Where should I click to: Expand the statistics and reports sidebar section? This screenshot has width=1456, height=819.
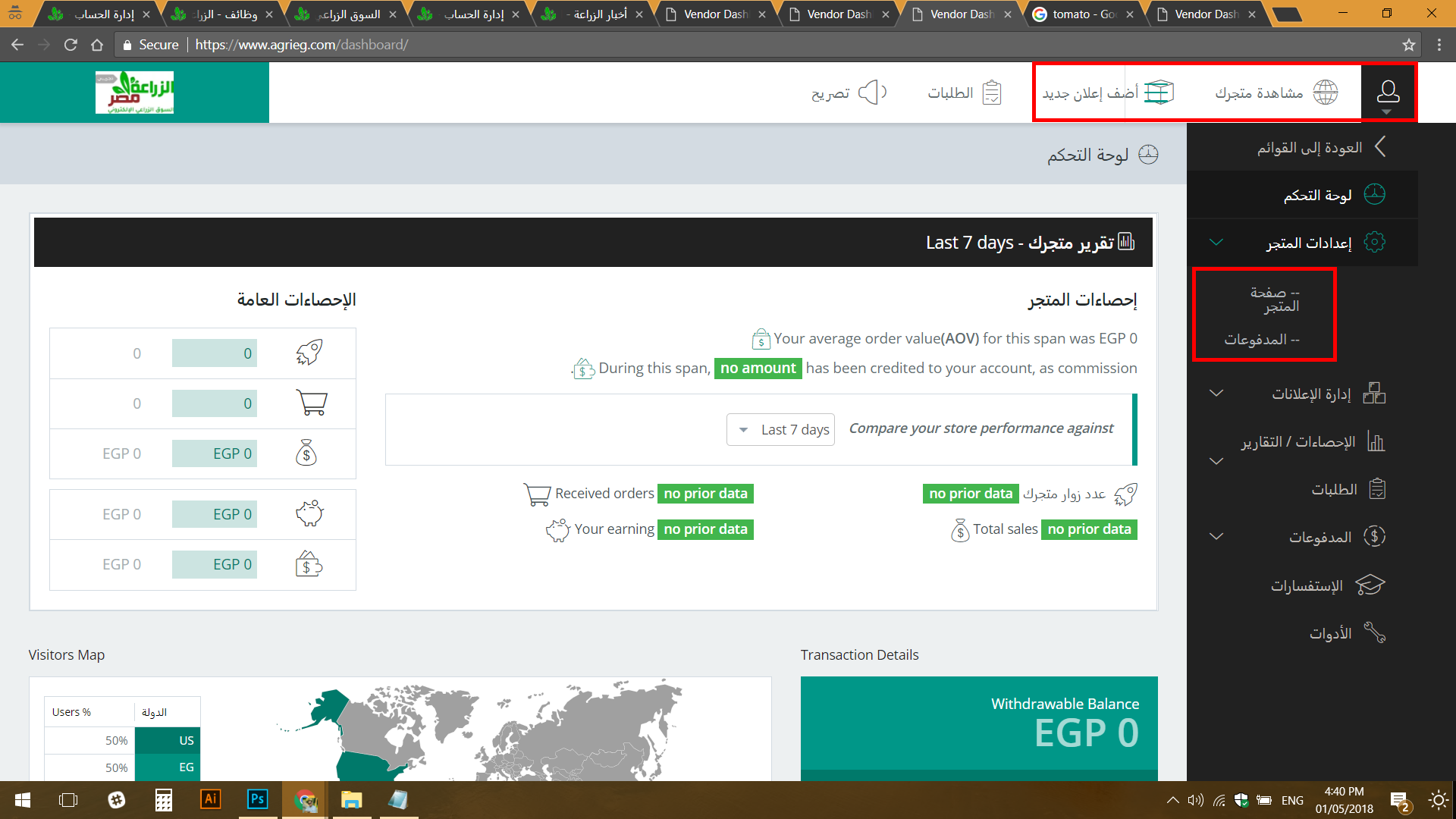click(x=1216, y=461)
